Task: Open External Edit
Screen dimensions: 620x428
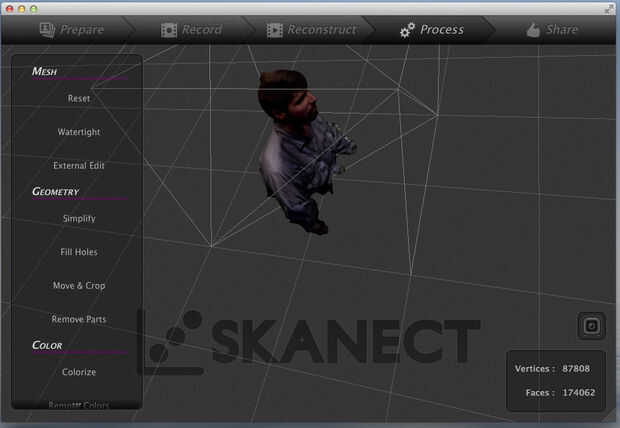Action: click(79, 165)
